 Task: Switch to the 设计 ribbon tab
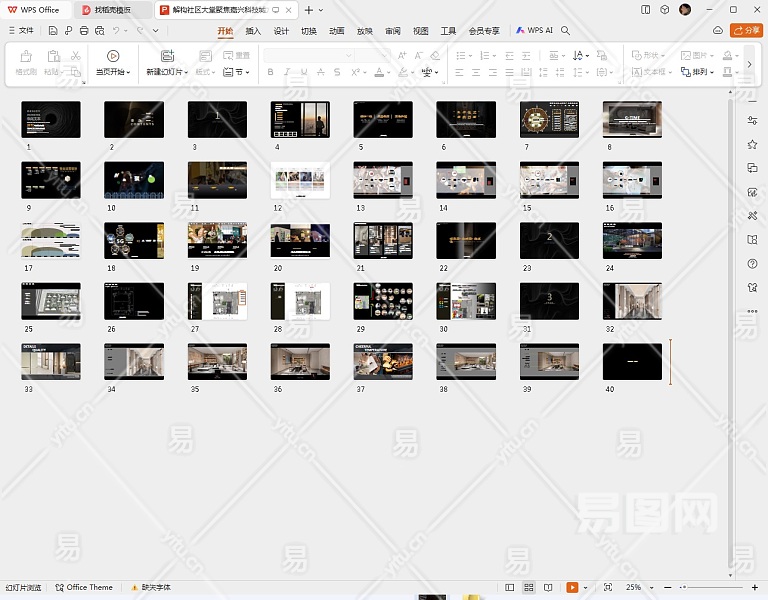[281, 31]
